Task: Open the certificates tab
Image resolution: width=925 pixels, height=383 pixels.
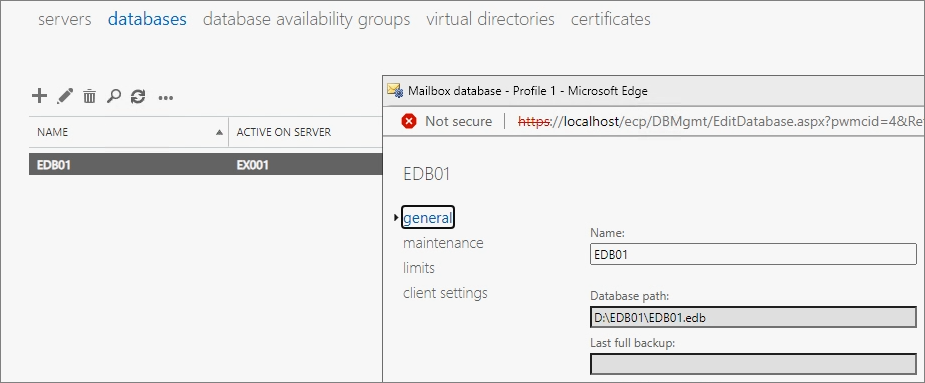Action: (611, 19)
